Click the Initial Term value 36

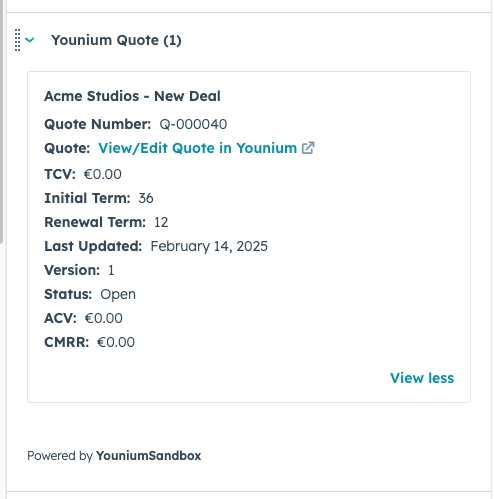(x=146, y=198)
